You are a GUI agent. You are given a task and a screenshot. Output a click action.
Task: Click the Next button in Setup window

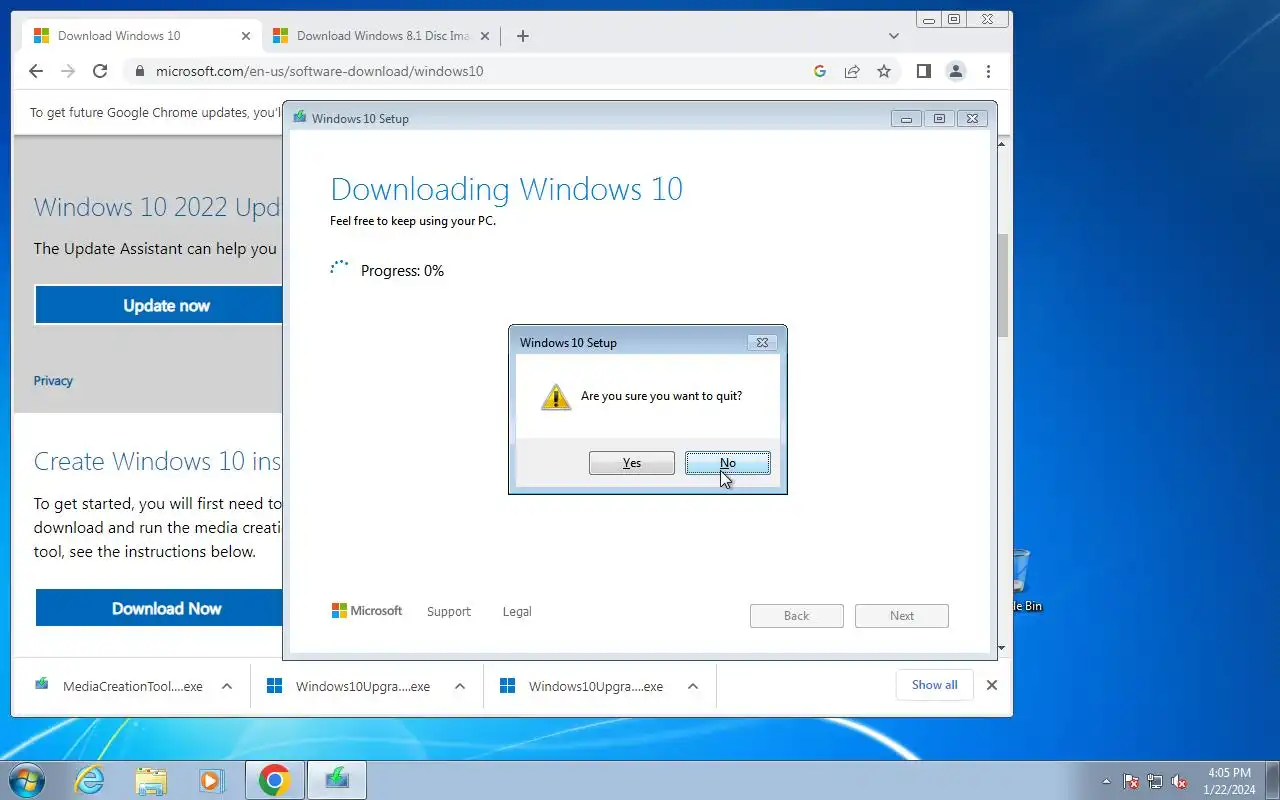[x=901, y=616]
